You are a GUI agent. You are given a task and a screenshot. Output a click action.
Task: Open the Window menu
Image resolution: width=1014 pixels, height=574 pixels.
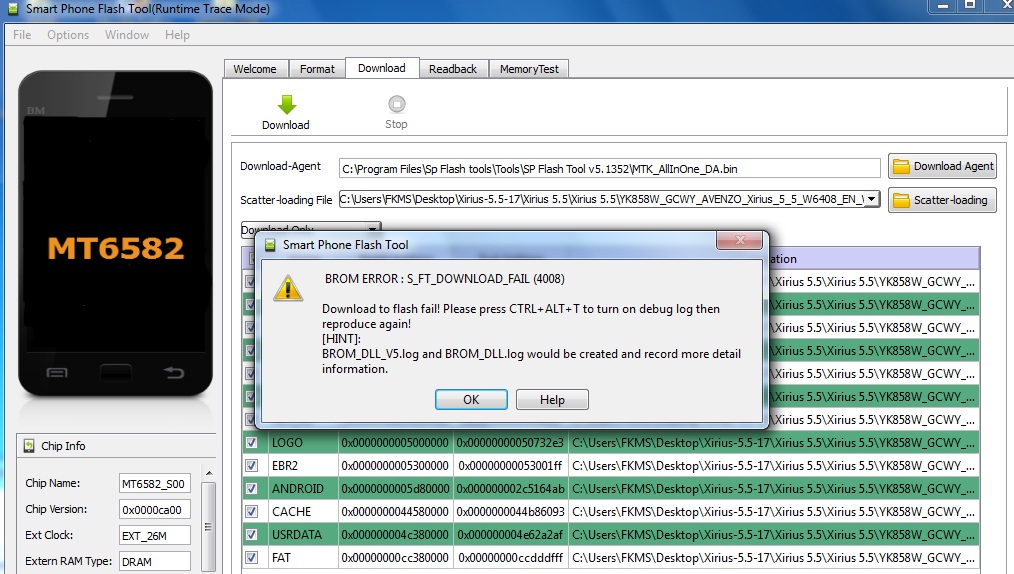click(x=127, y=35)
